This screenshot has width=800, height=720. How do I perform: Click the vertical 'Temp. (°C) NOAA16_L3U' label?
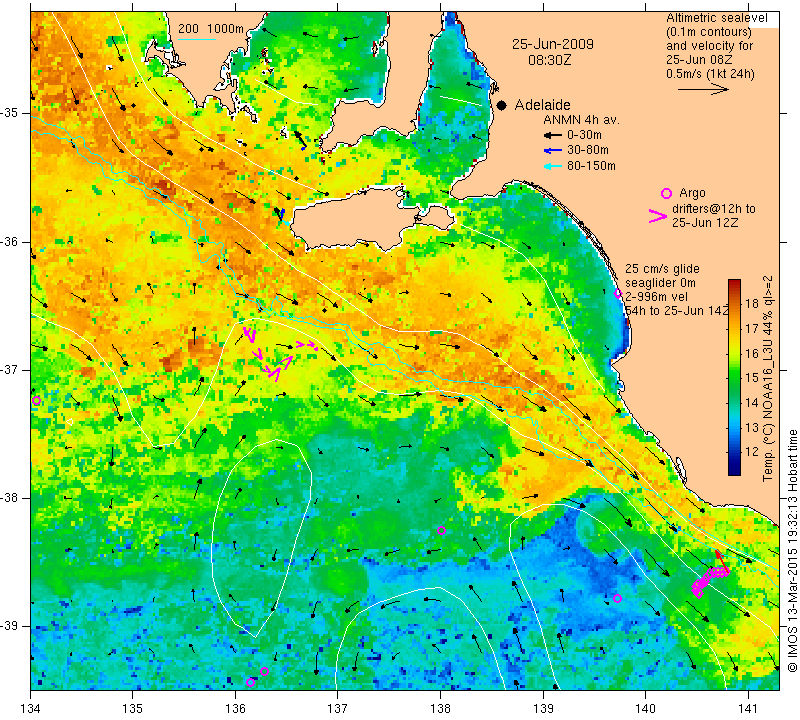(768, 379)
